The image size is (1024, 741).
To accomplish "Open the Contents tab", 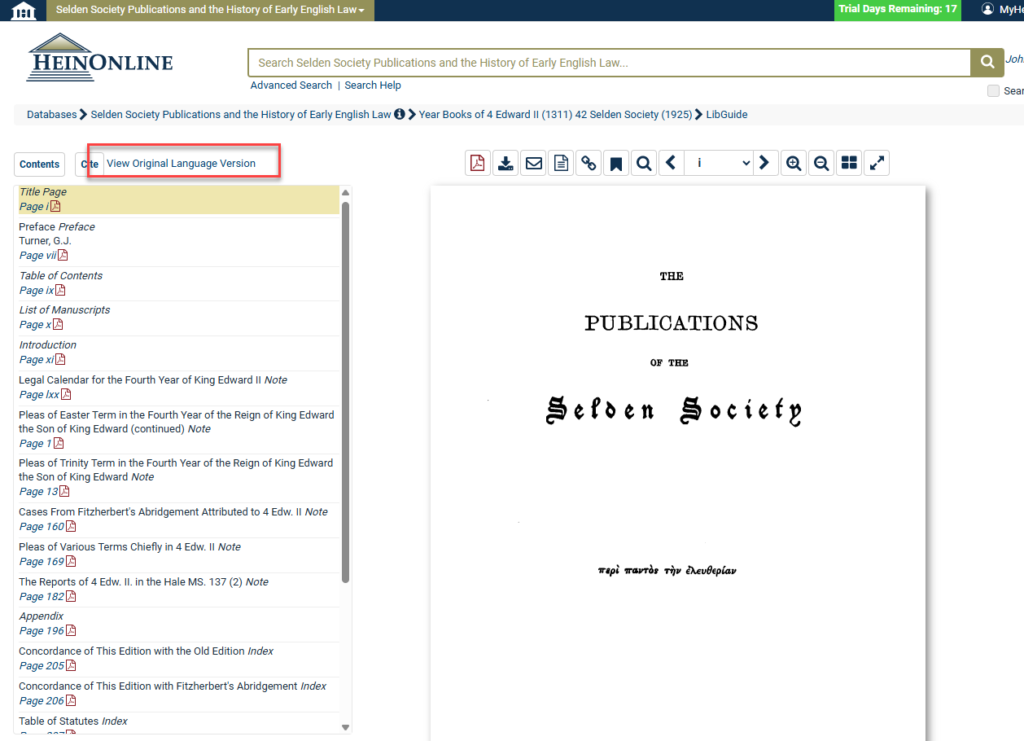I will click(x=40, y=164).
